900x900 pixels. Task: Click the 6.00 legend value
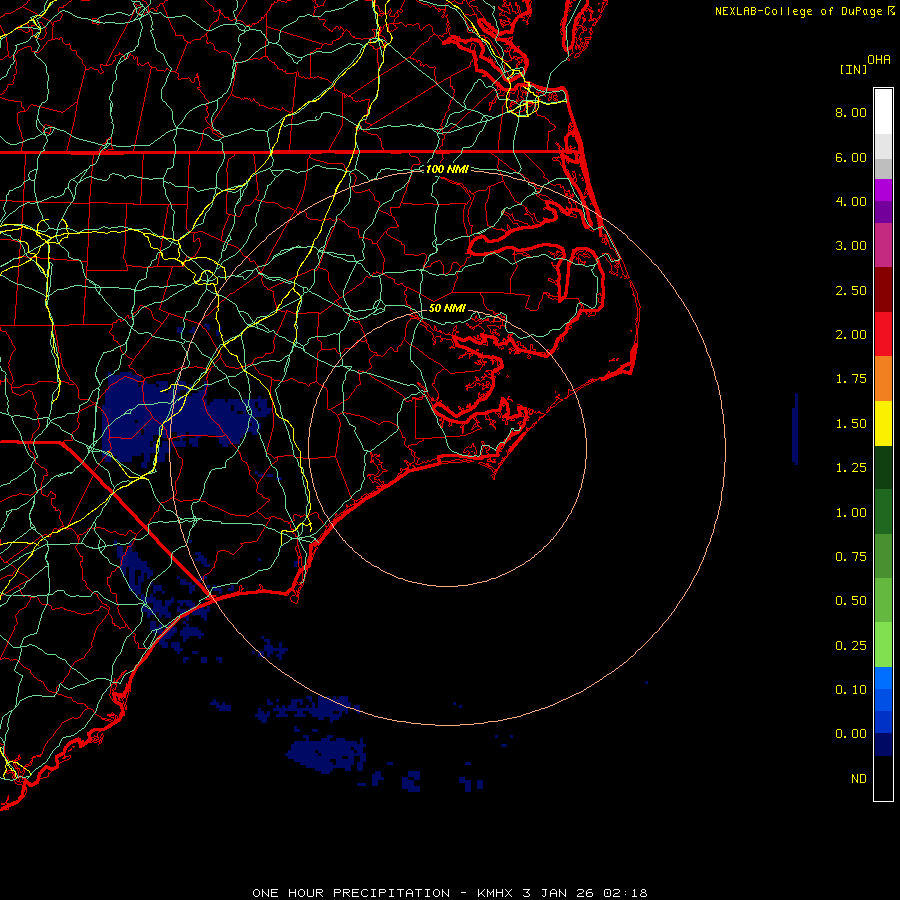coord(851,157)
